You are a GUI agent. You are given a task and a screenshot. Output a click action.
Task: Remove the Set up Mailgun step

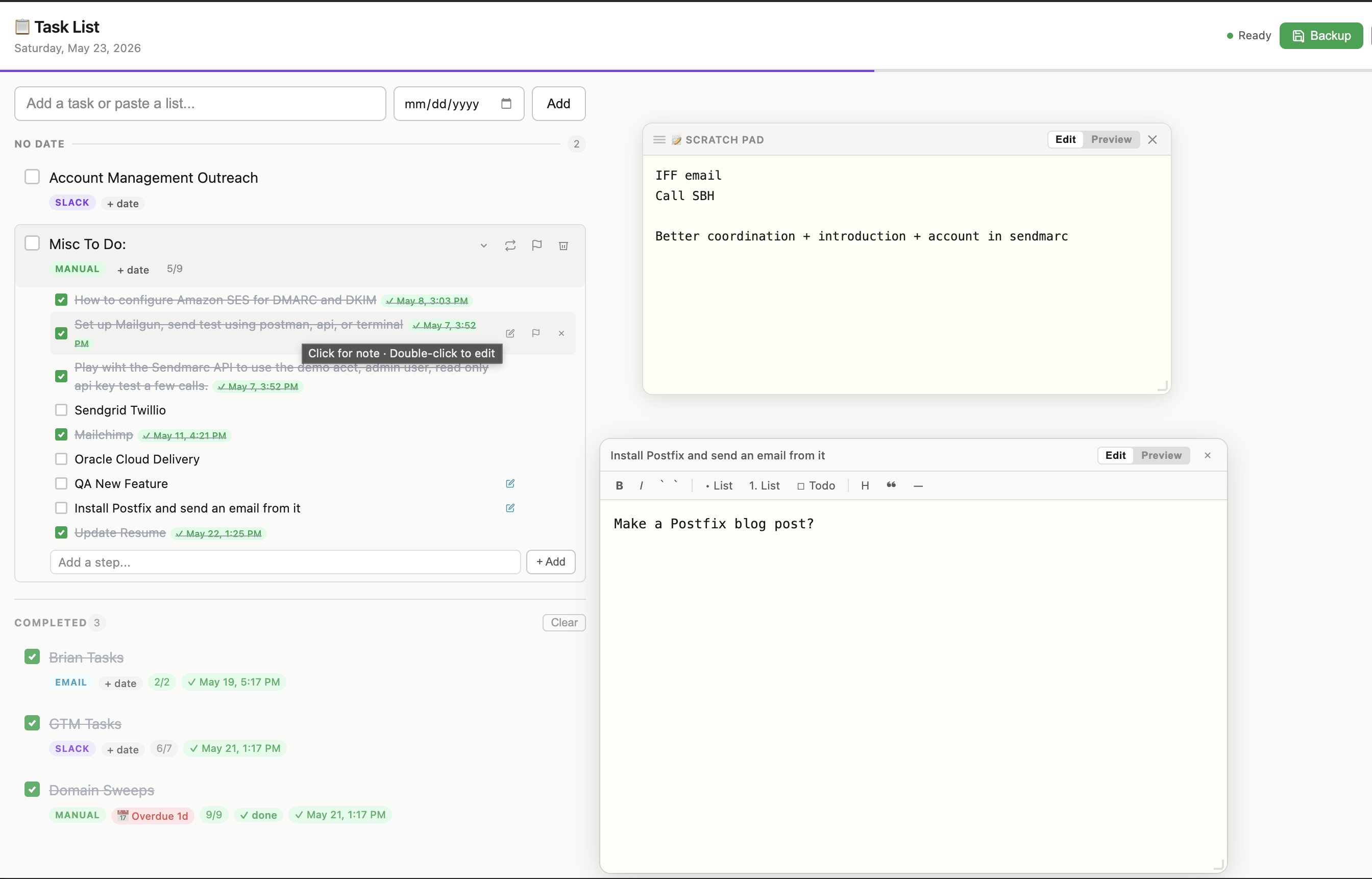pos(561,333)
